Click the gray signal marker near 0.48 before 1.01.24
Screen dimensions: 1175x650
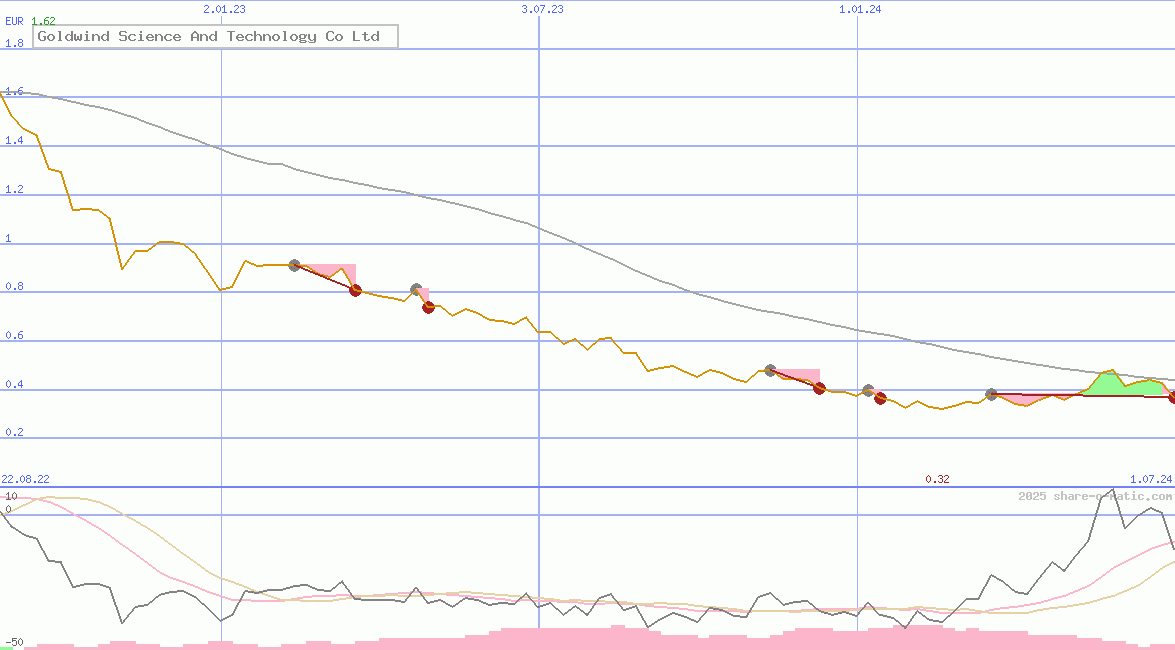(770, 370)
